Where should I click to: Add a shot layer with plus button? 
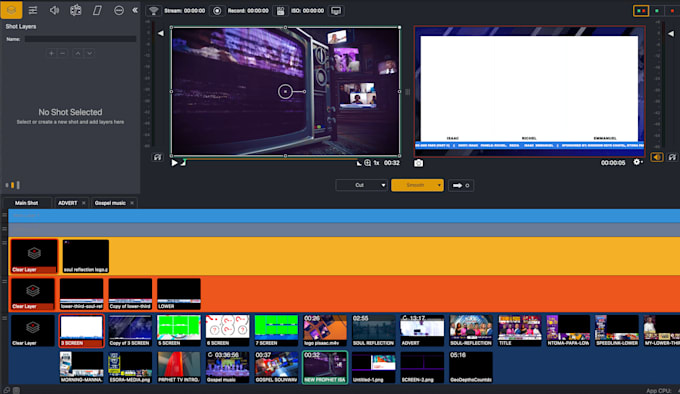coord(51,53)
